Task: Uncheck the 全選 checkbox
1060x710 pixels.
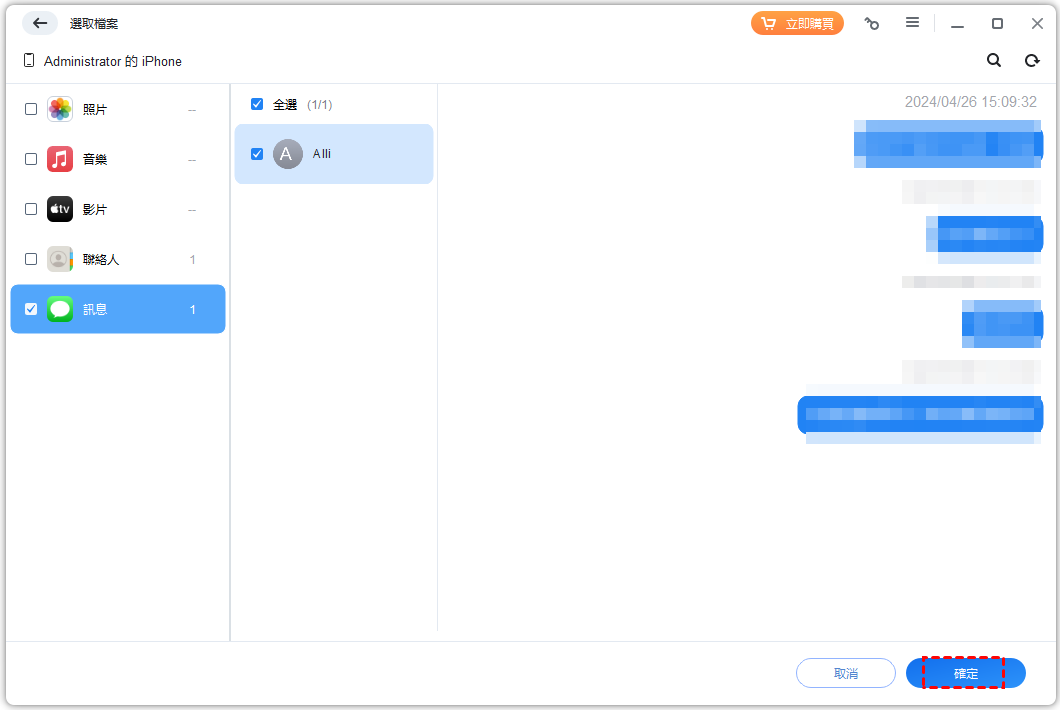Action: [x=257, y=104]
